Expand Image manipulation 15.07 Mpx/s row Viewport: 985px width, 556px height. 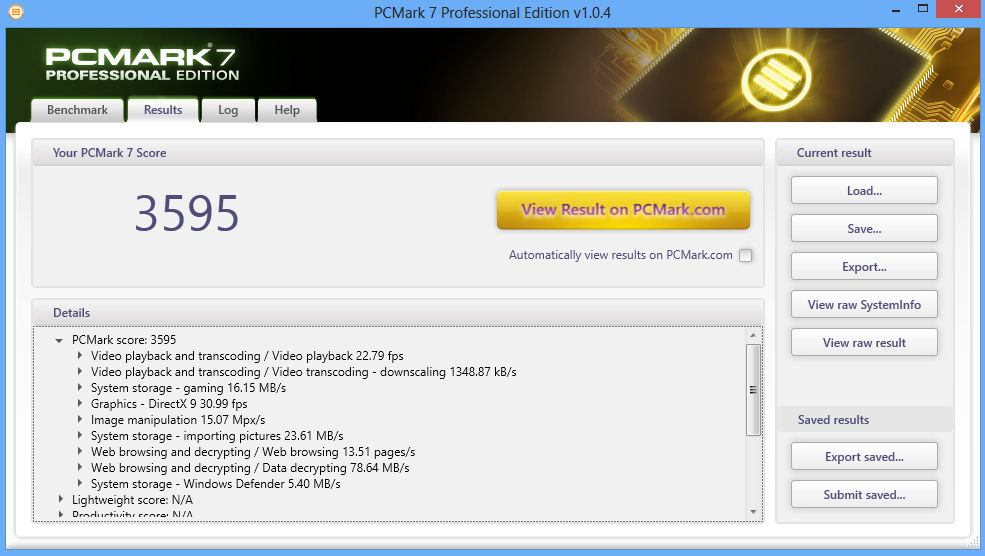tap(80, 420)
